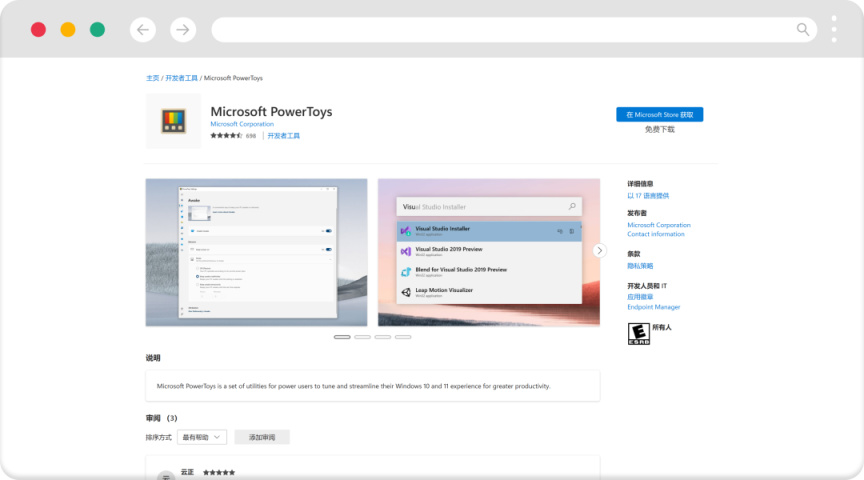The height and width of the screenshot is (480, 864).
Task: Click the 审阅 (3) heading
Action: 161,418
